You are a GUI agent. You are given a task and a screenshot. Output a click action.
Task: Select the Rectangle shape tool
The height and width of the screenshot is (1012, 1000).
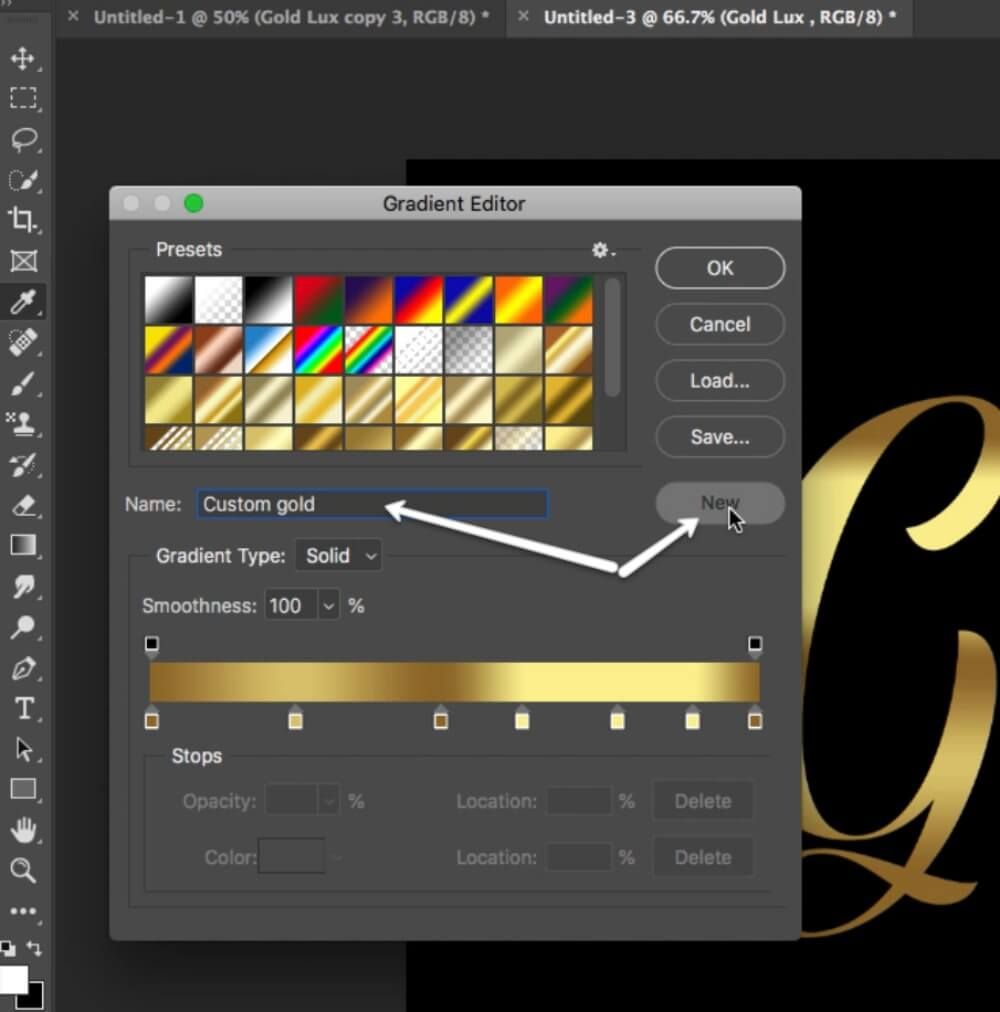[x=23, y=789]
